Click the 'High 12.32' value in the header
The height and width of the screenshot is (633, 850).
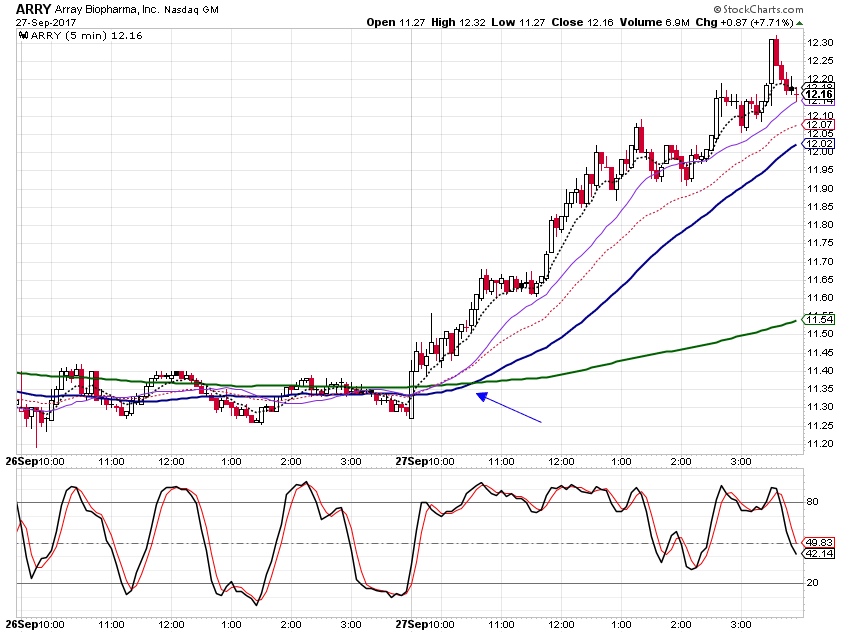[x=458, y=22]
